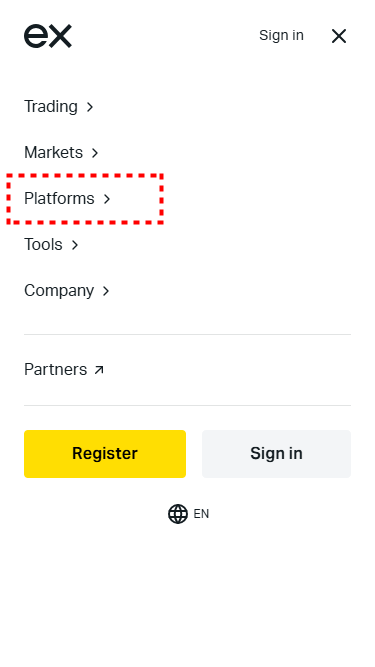Click the chevron beside Company
This screenshot has height=667, width=375.
(x=106, y=291)
